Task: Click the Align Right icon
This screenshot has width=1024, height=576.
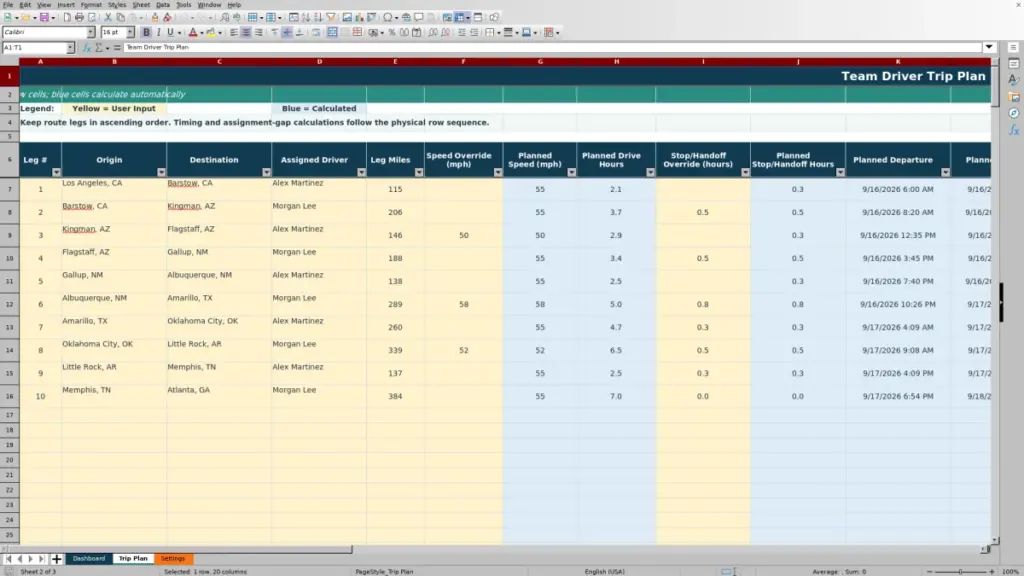Action: tap(259, 33)
